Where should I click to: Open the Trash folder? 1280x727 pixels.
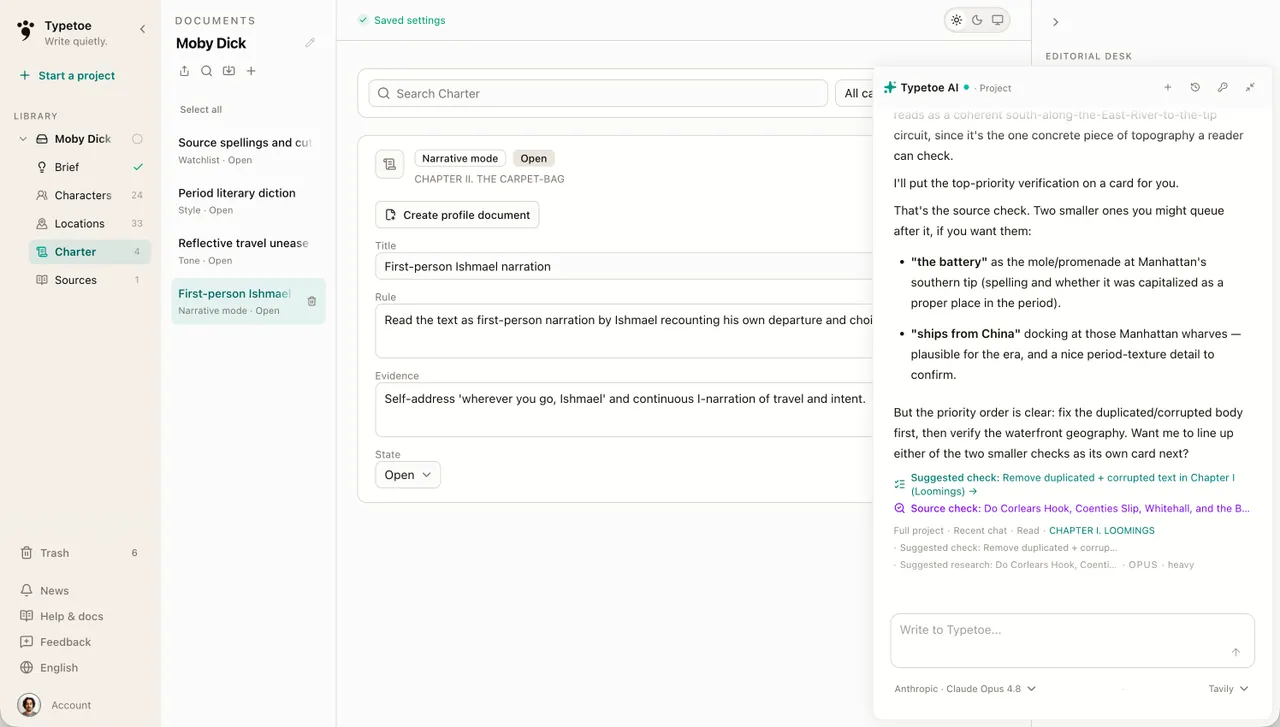point(79,553)
